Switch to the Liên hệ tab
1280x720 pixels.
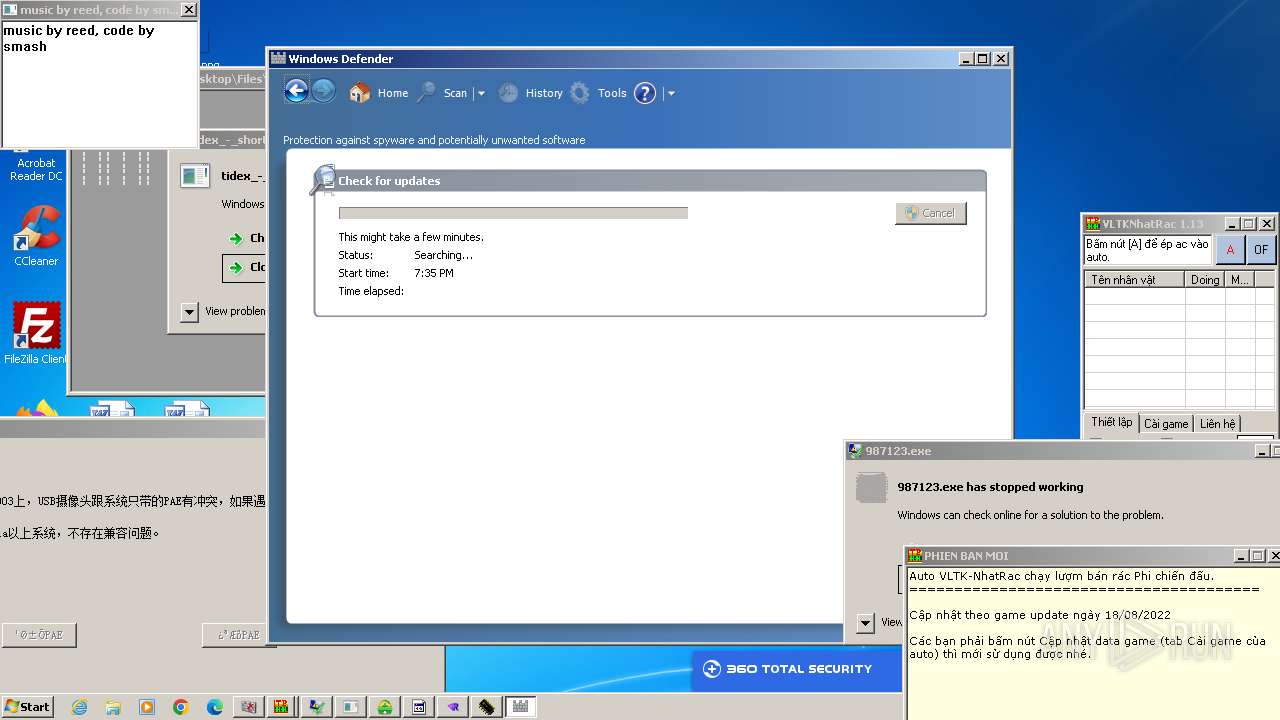[1217, 424]
